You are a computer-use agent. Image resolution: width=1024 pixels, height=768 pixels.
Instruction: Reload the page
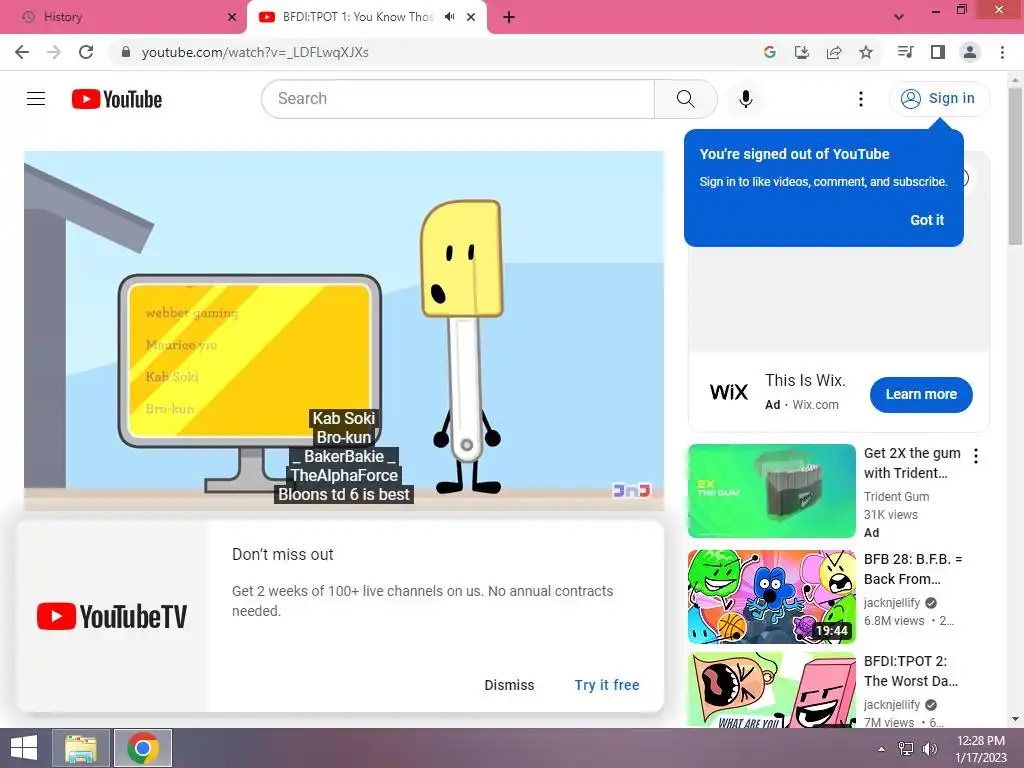coord(86,52)
